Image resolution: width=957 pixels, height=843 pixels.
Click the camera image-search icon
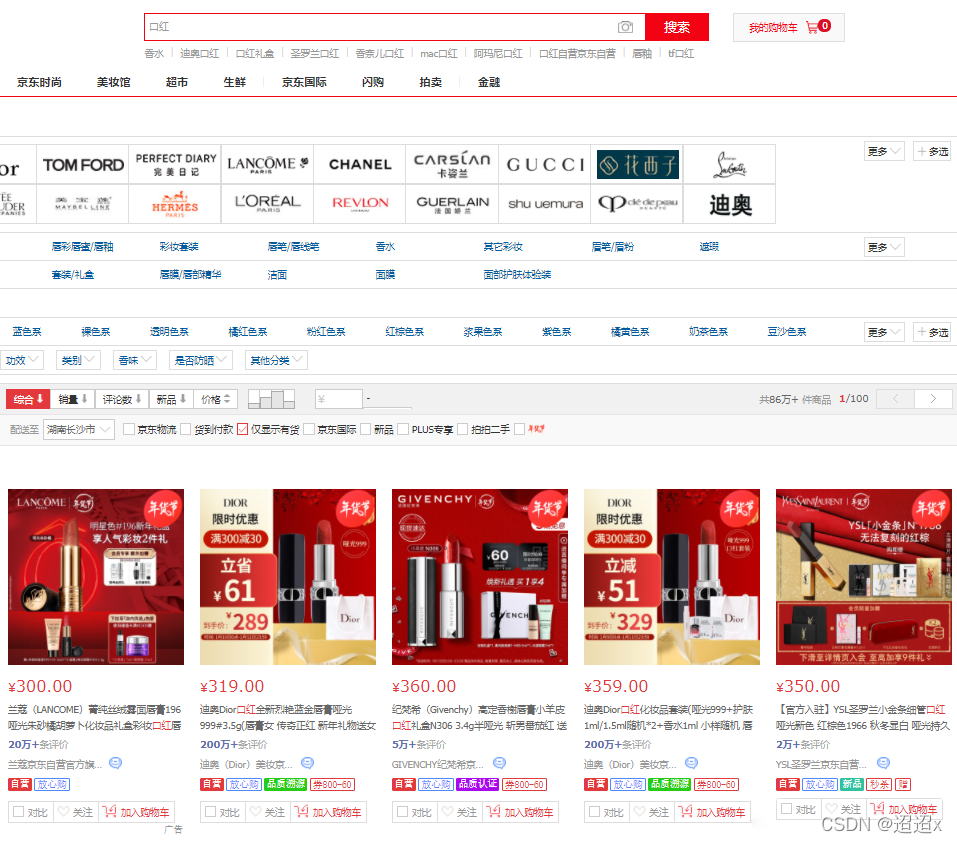coord(625,27)
